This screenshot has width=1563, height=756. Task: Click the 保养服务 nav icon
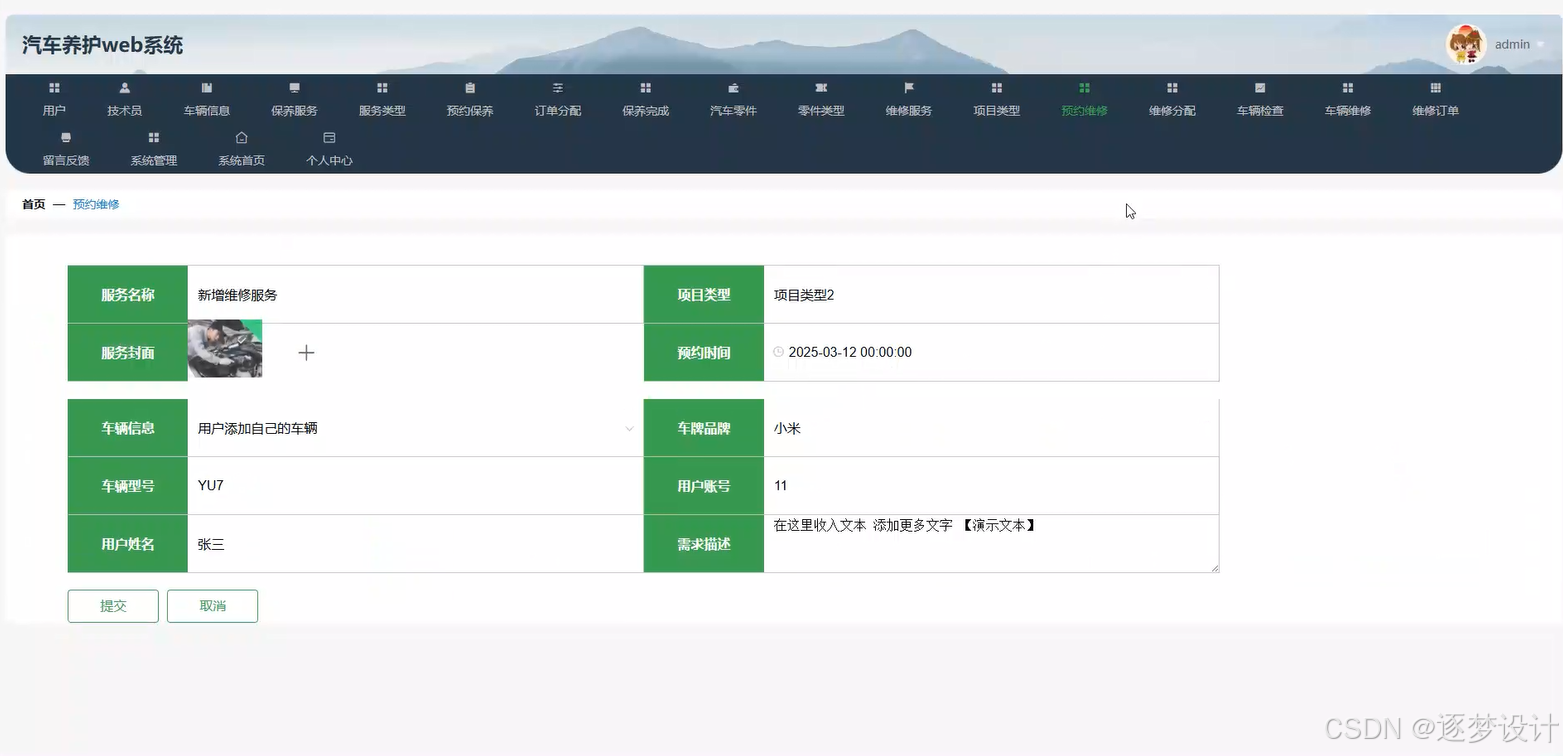pos(295,88)
